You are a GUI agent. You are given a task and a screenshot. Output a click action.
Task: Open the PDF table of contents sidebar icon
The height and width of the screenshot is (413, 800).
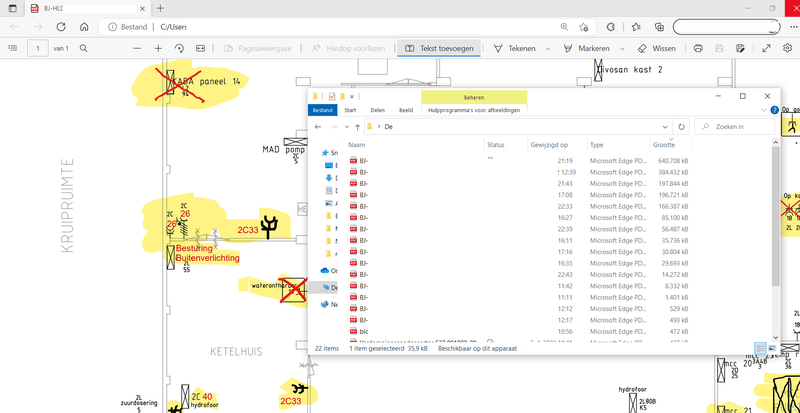(x=13, y=48)
